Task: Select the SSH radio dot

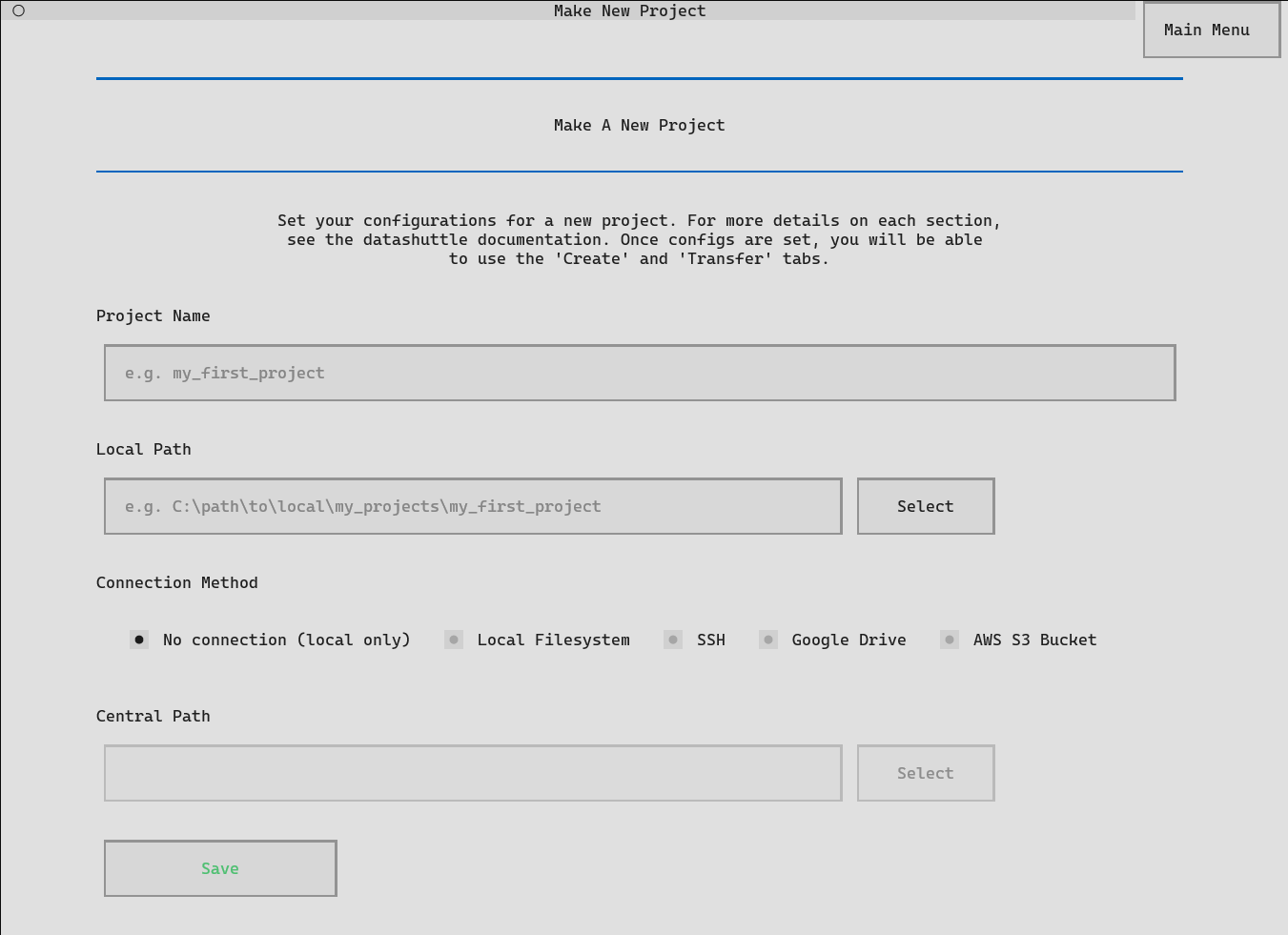Action: [x=673, y=640]
